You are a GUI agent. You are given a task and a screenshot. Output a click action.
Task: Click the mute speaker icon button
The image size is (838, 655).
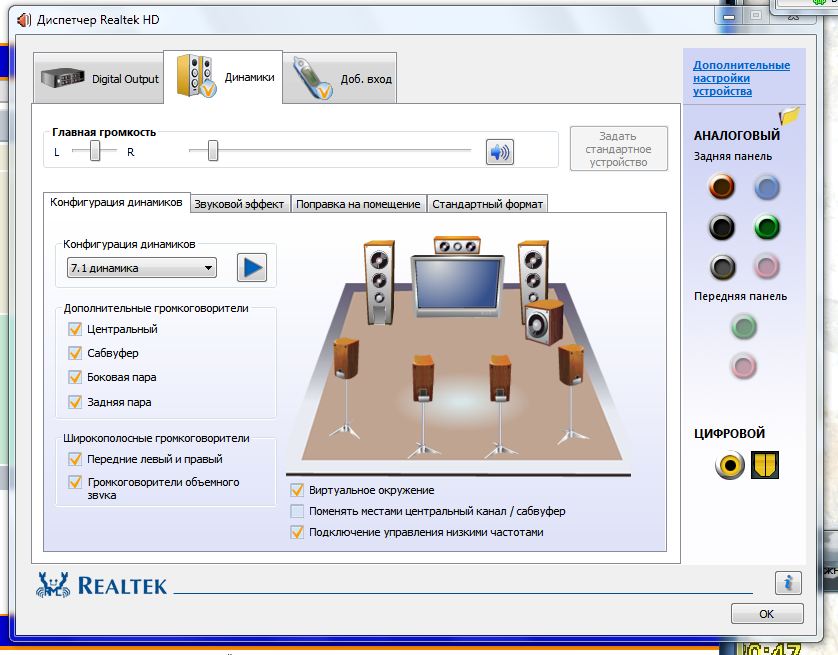coord(500,152)
